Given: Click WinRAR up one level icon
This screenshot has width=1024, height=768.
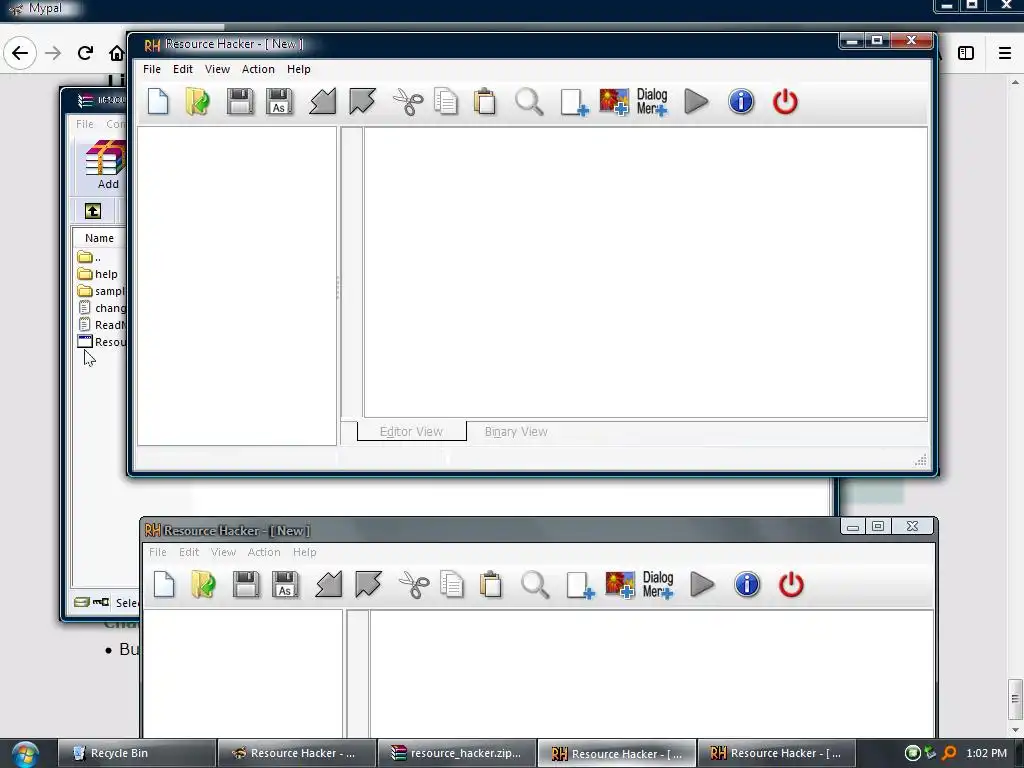Looking at the screenshot, I should pyautogui.click(x=93, y=211).
